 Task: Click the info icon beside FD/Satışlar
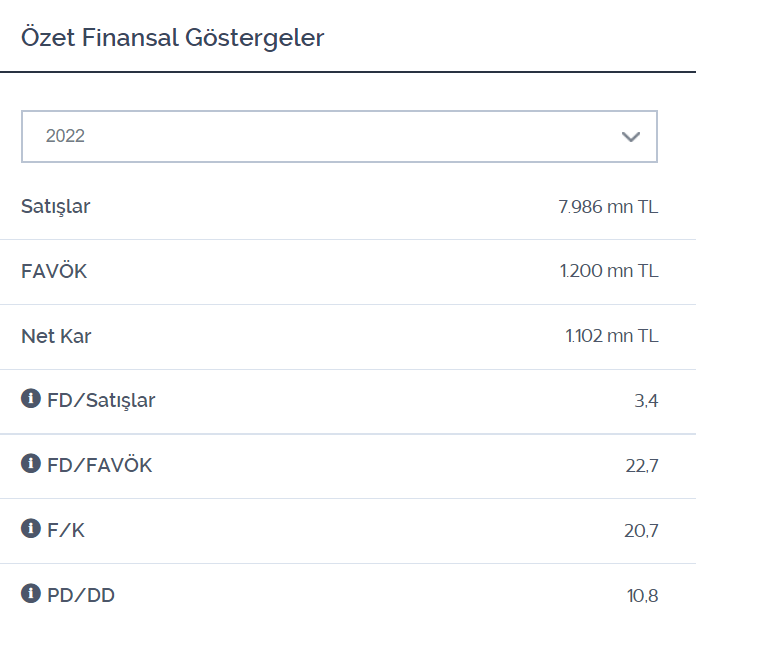tap(31, 399)
